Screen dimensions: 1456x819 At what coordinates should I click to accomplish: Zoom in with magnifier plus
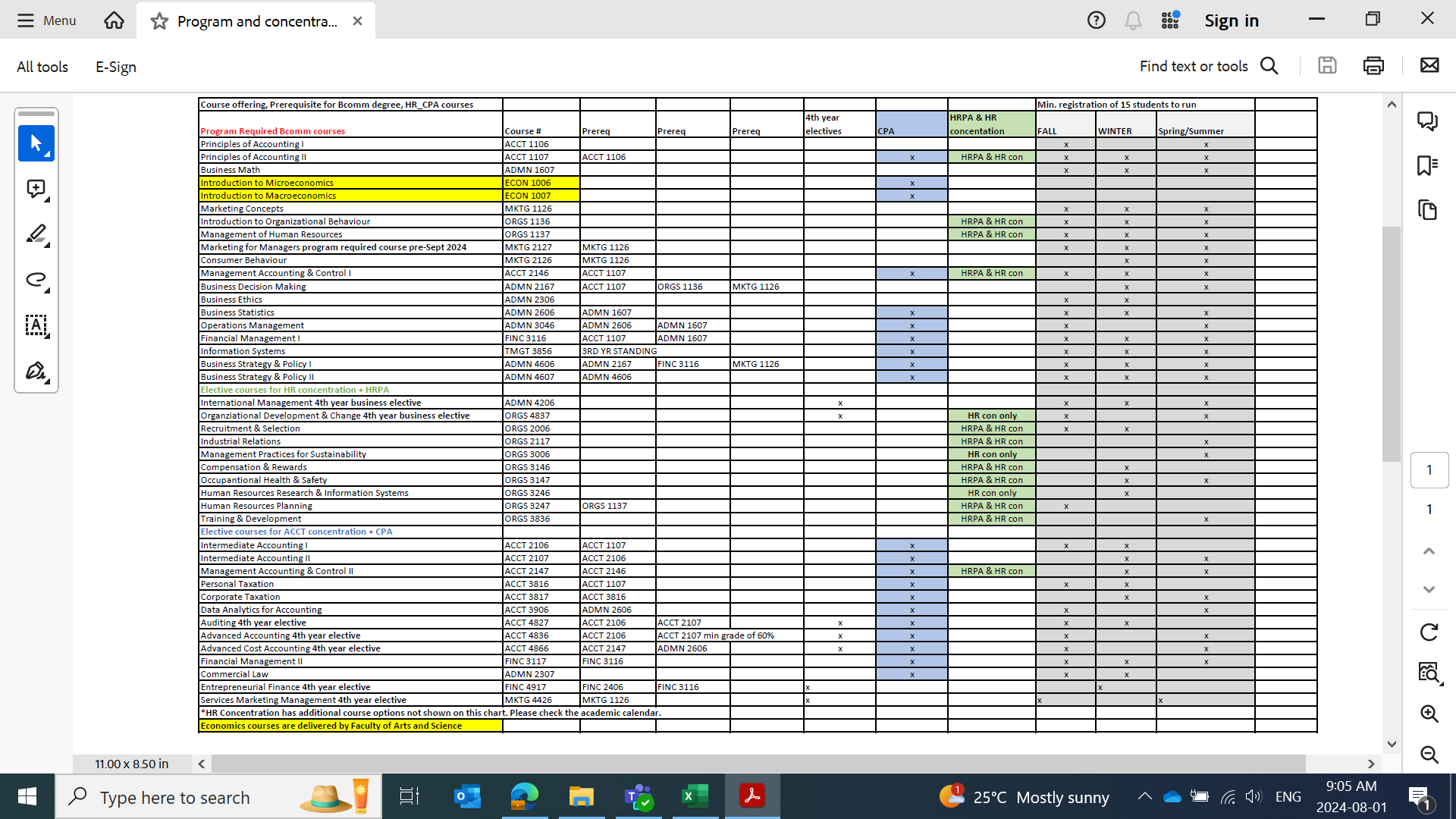click(1429, 714)
